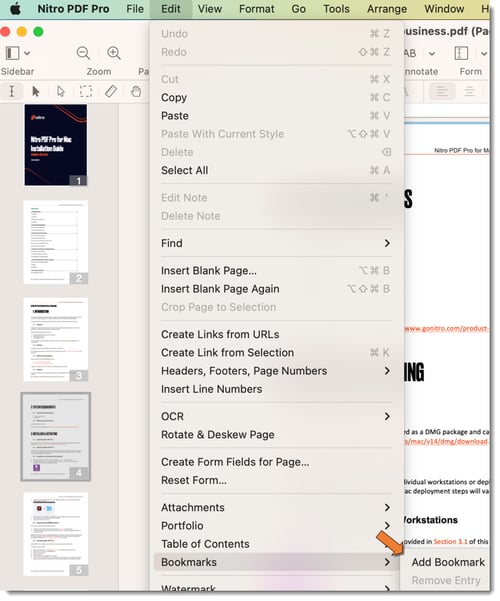Click Add Bookmark in submenu

[448, 562]
